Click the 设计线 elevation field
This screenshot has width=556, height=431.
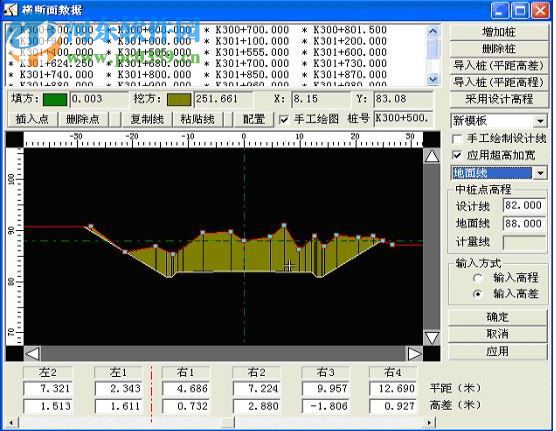tap(524, 205)
